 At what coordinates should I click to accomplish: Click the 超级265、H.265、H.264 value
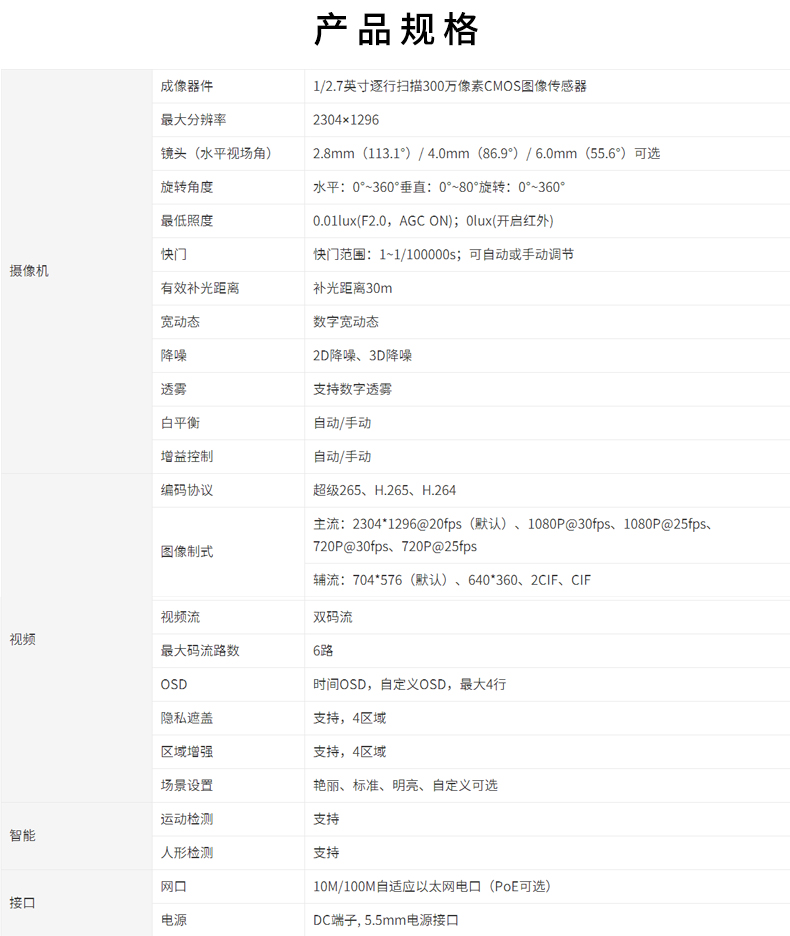click(x=385, y=490)
